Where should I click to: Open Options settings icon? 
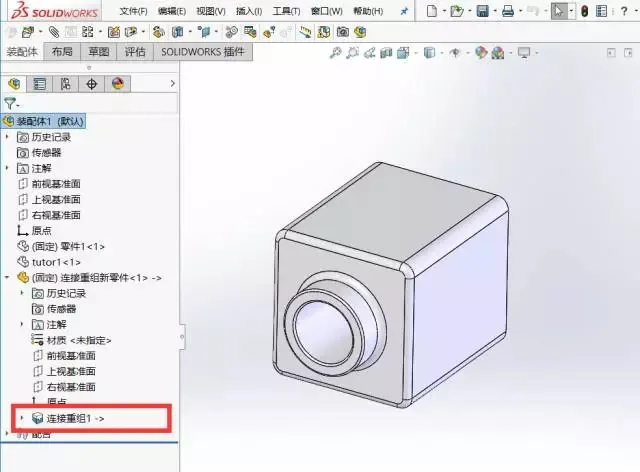601,11
